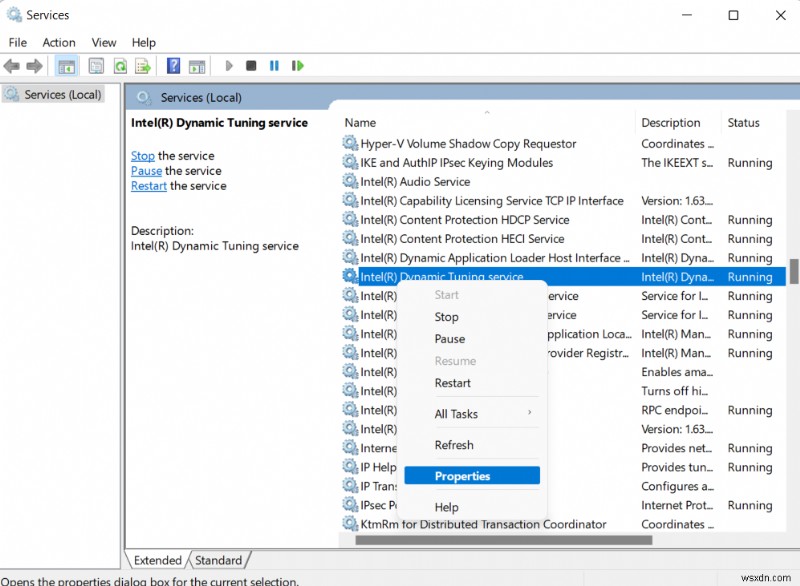Click the Restart service toolbar icon
Screen dimensions: 800x586
click(297, 66)
